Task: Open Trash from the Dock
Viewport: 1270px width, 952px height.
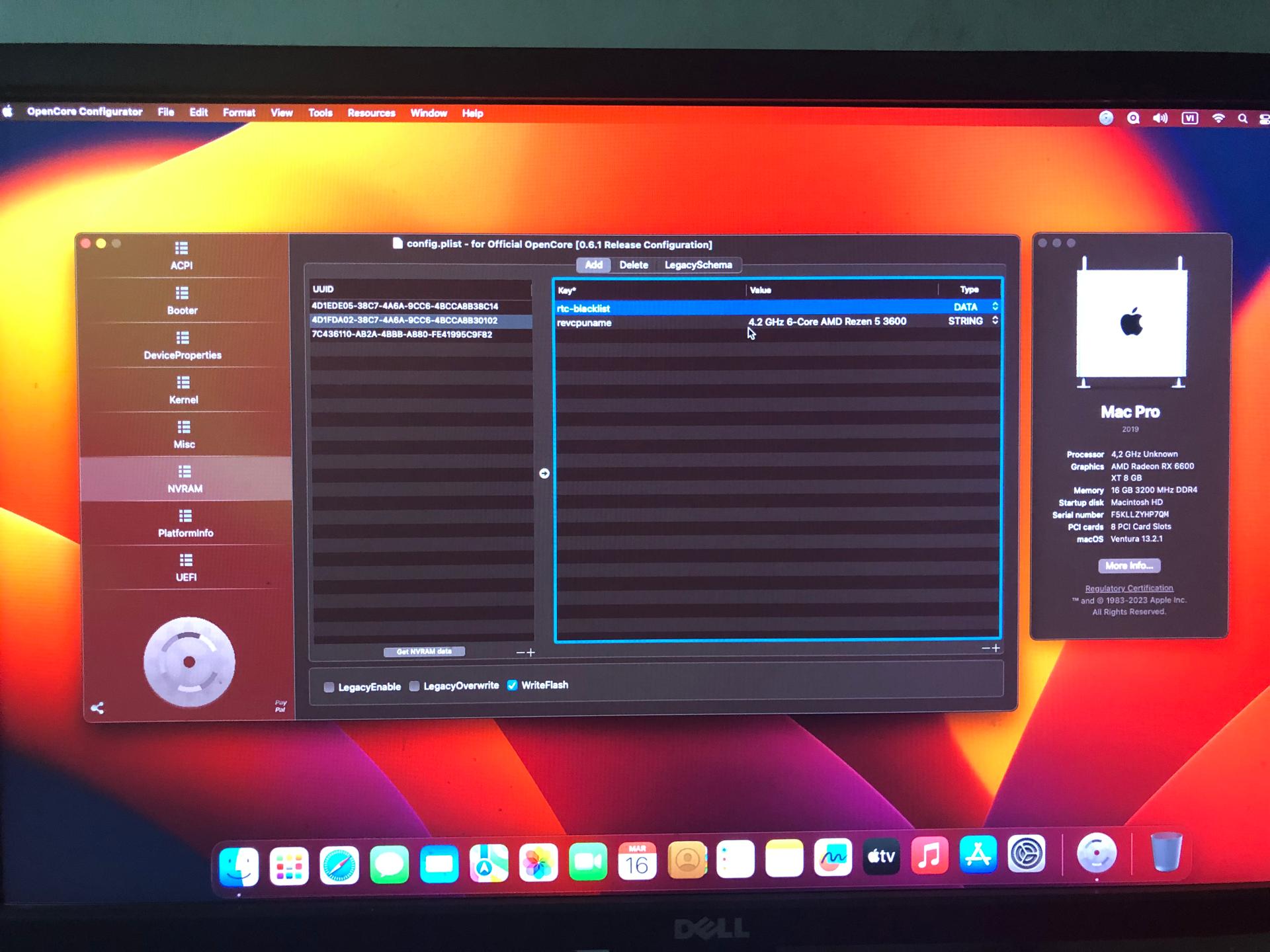Action: coord(1165,852)
